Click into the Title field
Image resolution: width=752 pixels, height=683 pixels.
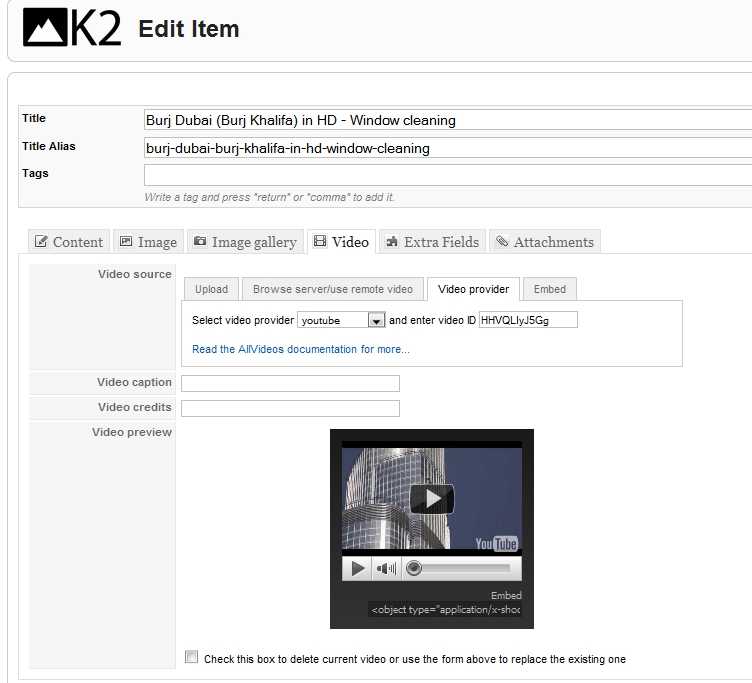point(448,120)
